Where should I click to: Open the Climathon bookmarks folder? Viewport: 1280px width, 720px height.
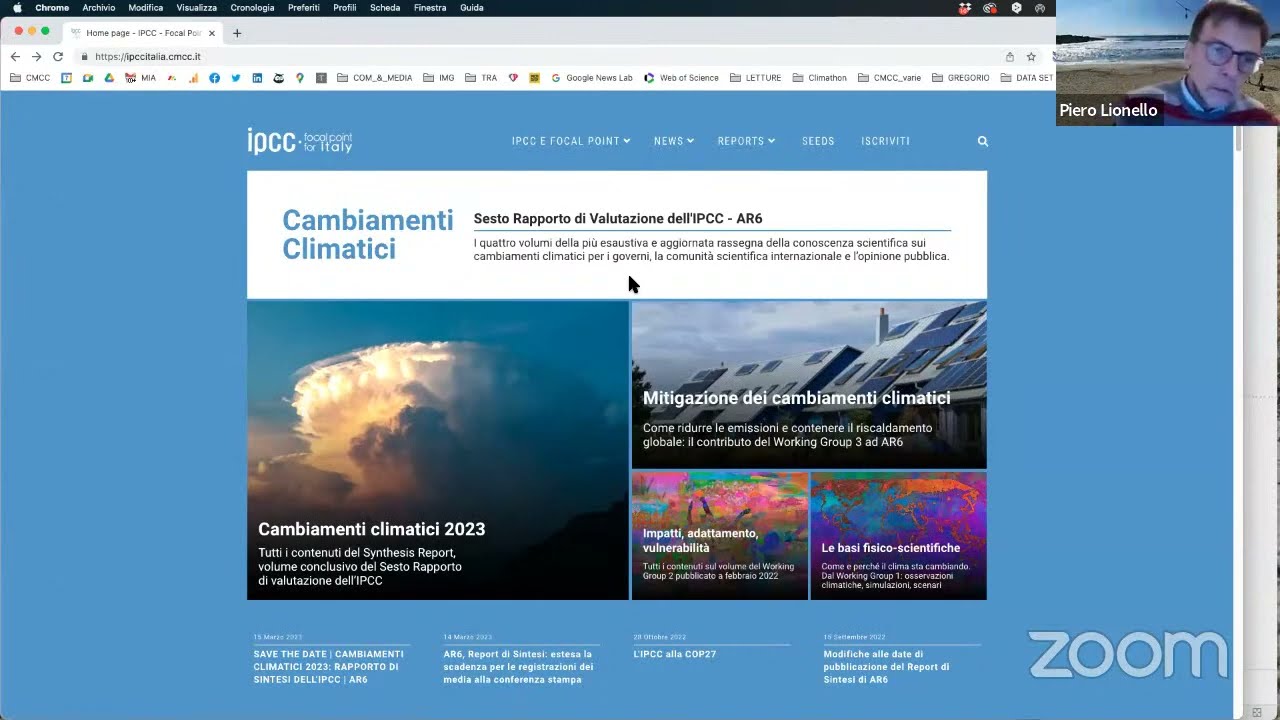820,78
